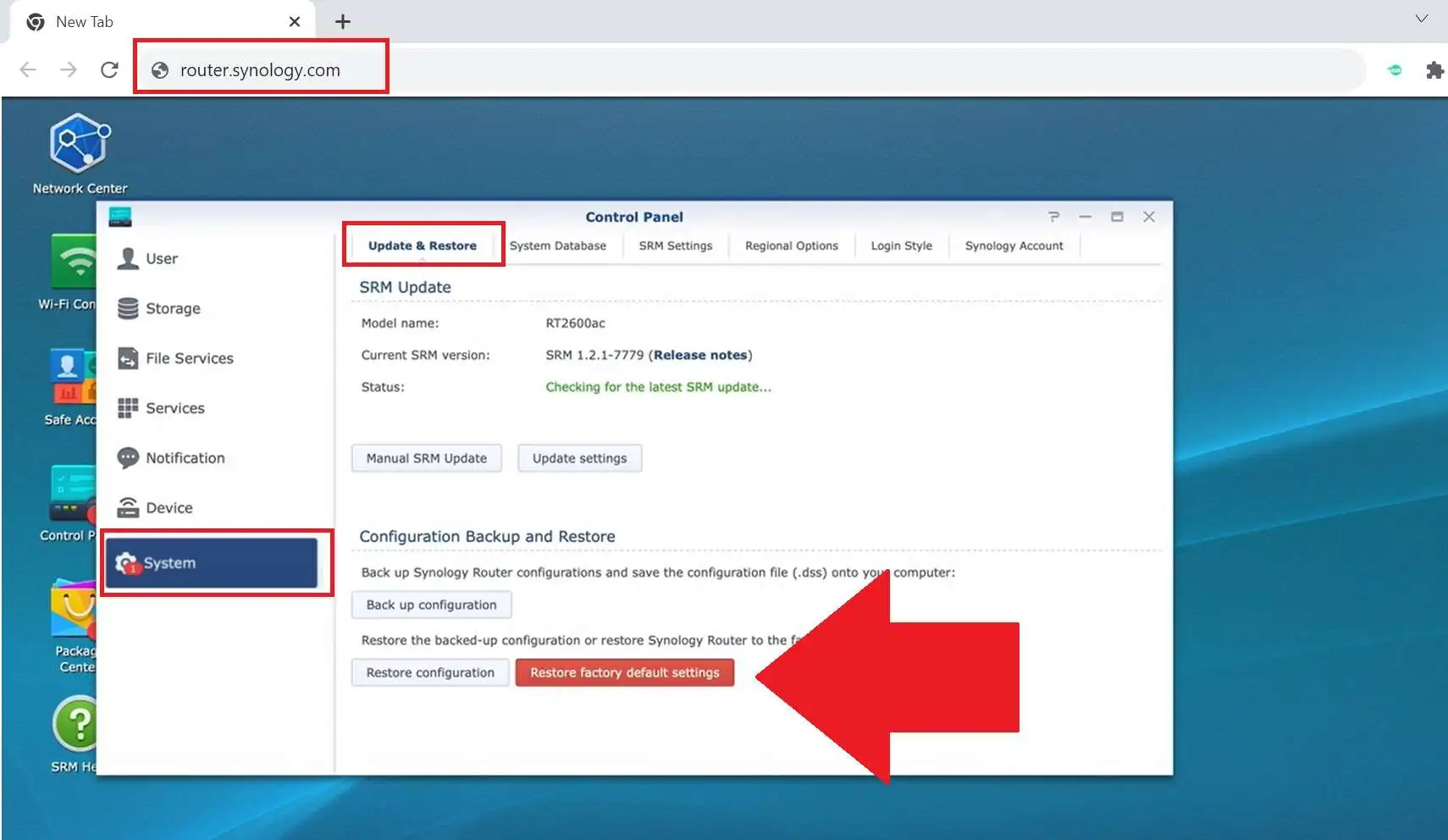Click the browser forward arrow
1448x840 pixels.
69,69
